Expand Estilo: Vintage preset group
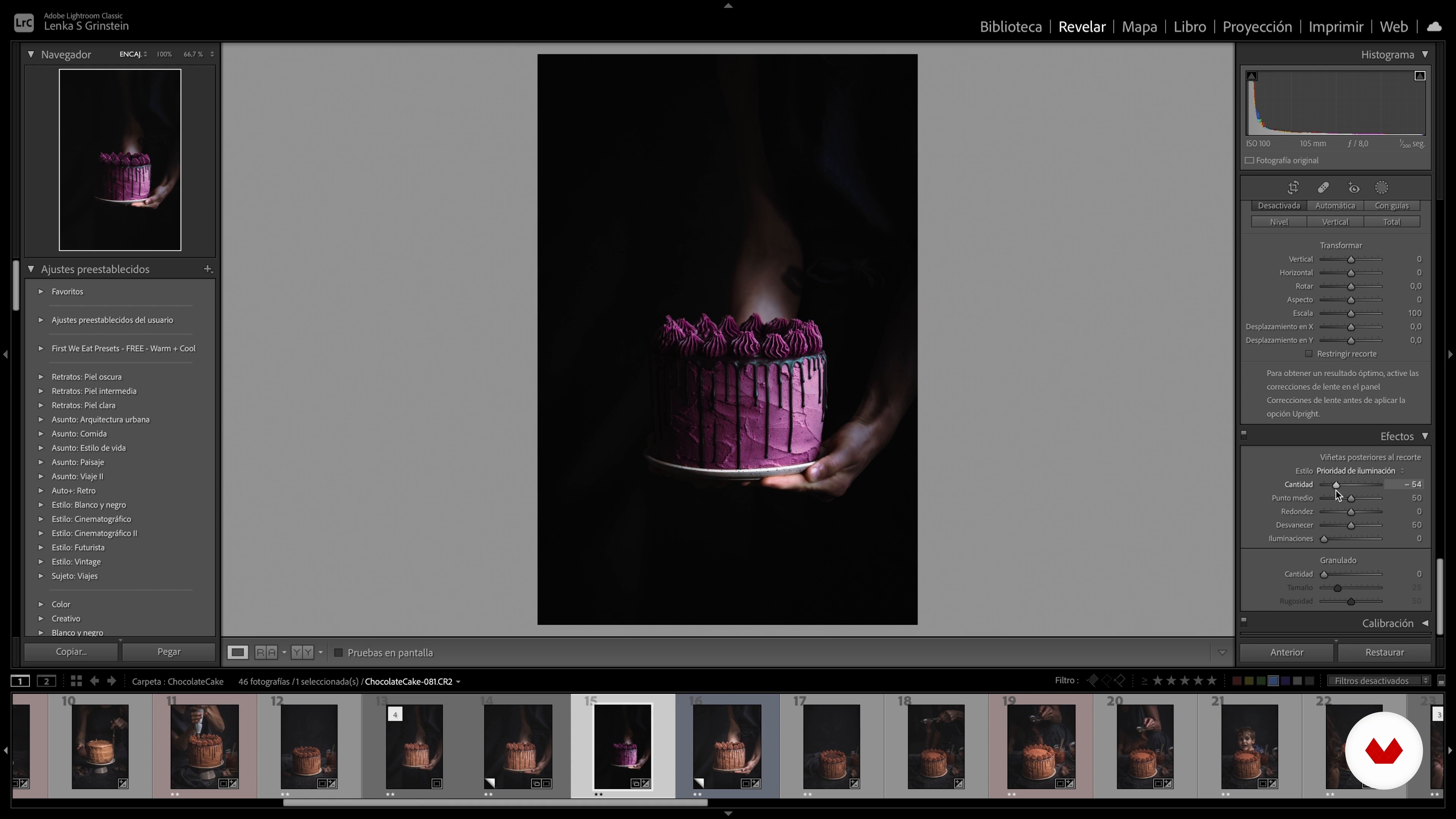 pos(41,562)
